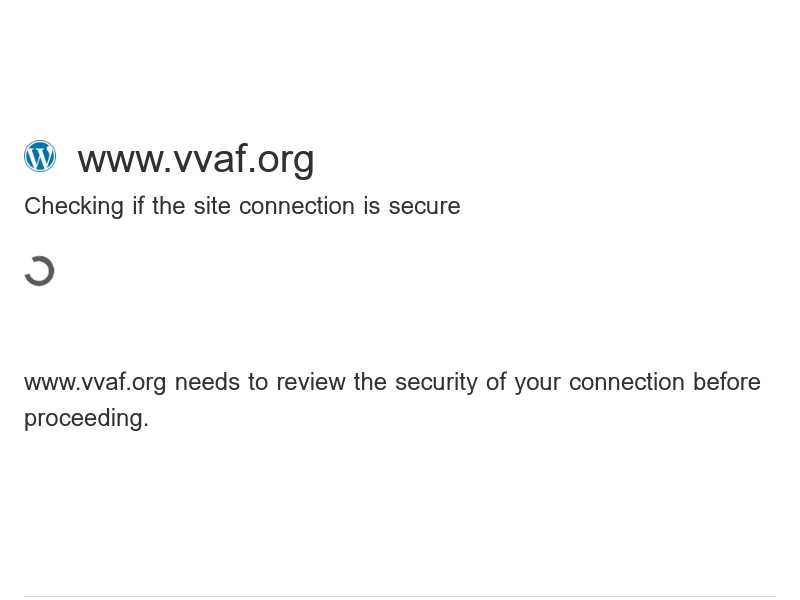The height and width of the screenshot is (600, 800).
Task: Select the word "if" in the subtitle
Action: (x=138, y=207)
